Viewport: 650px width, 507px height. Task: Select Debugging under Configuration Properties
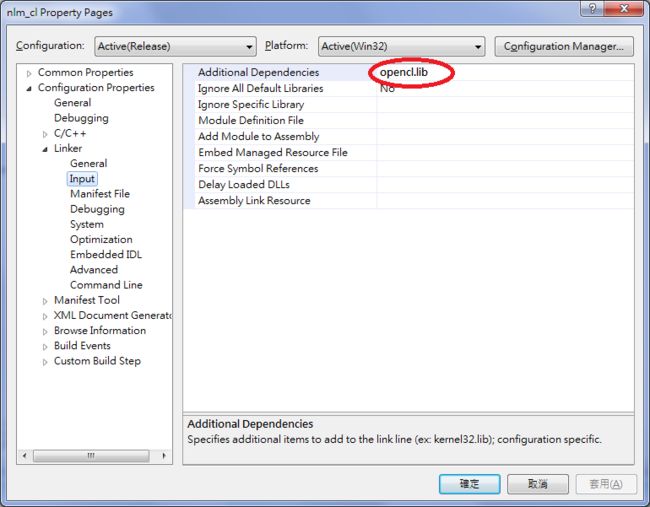coord(81,118)
